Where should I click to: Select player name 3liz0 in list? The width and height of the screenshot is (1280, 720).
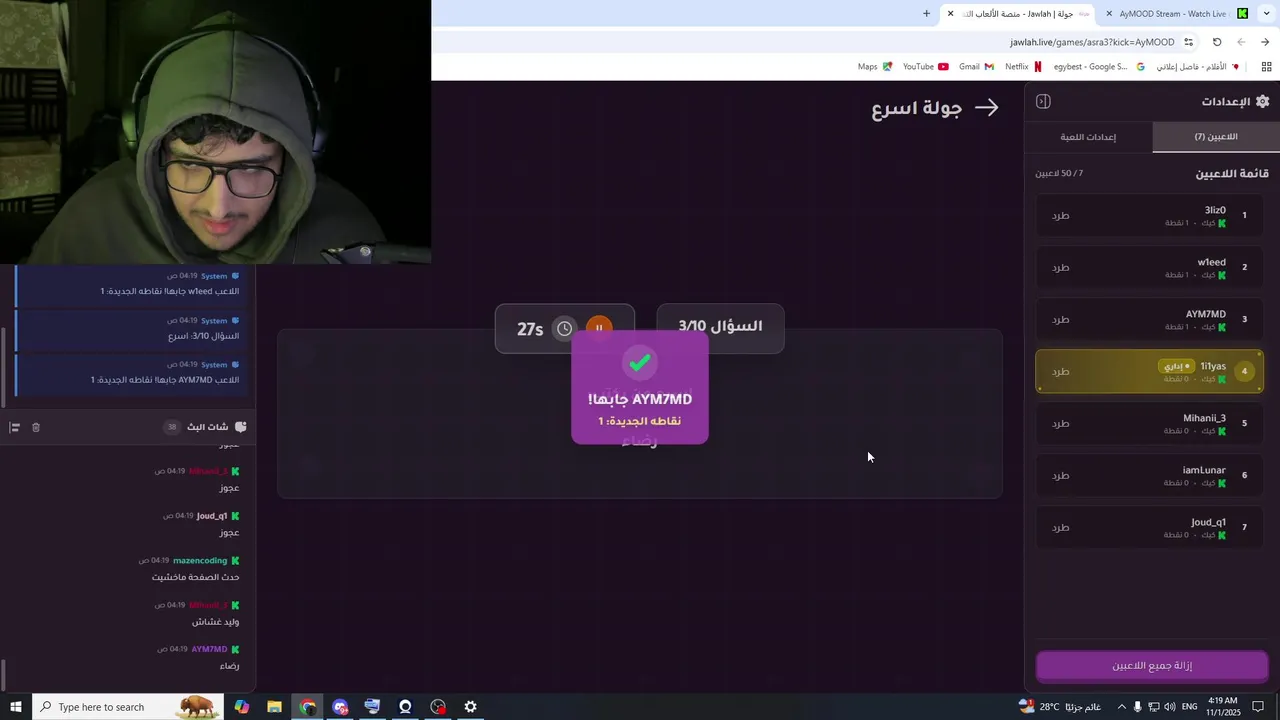(x=1215, y=210)
